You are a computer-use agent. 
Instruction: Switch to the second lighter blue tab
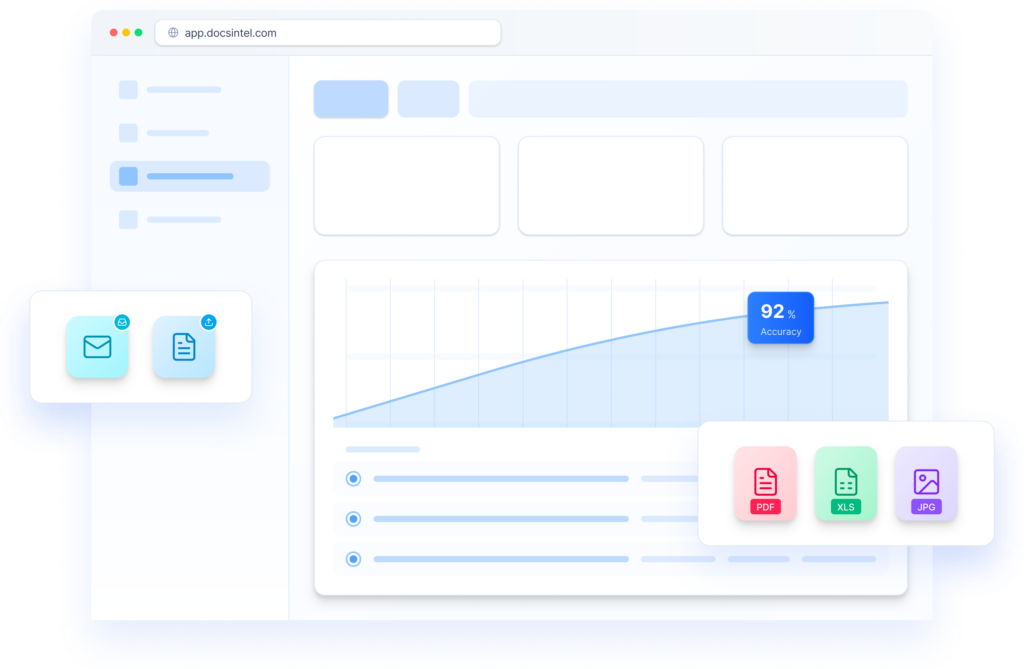(x=428, y=99)
